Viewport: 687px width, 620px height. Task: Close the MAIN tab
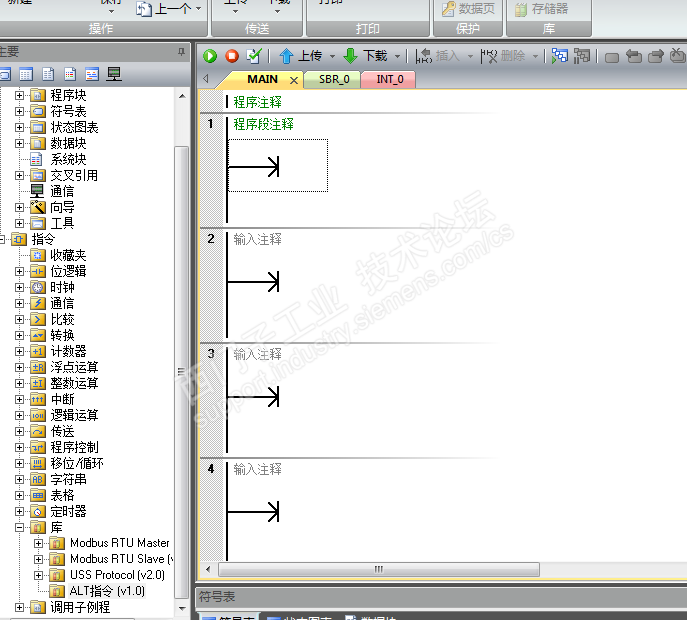tap(294, 80)
